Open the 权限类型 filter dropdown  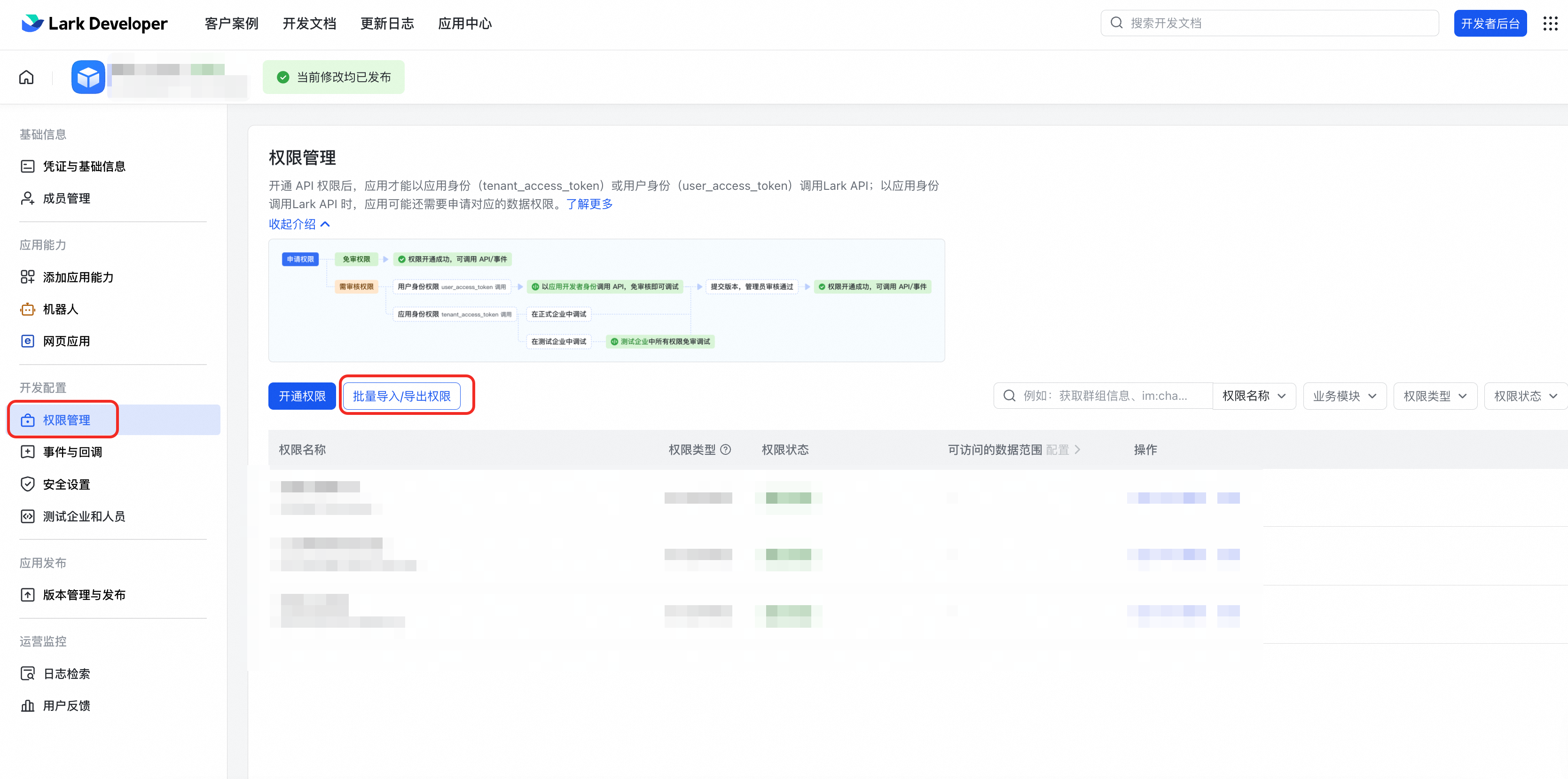[1435, 396]
